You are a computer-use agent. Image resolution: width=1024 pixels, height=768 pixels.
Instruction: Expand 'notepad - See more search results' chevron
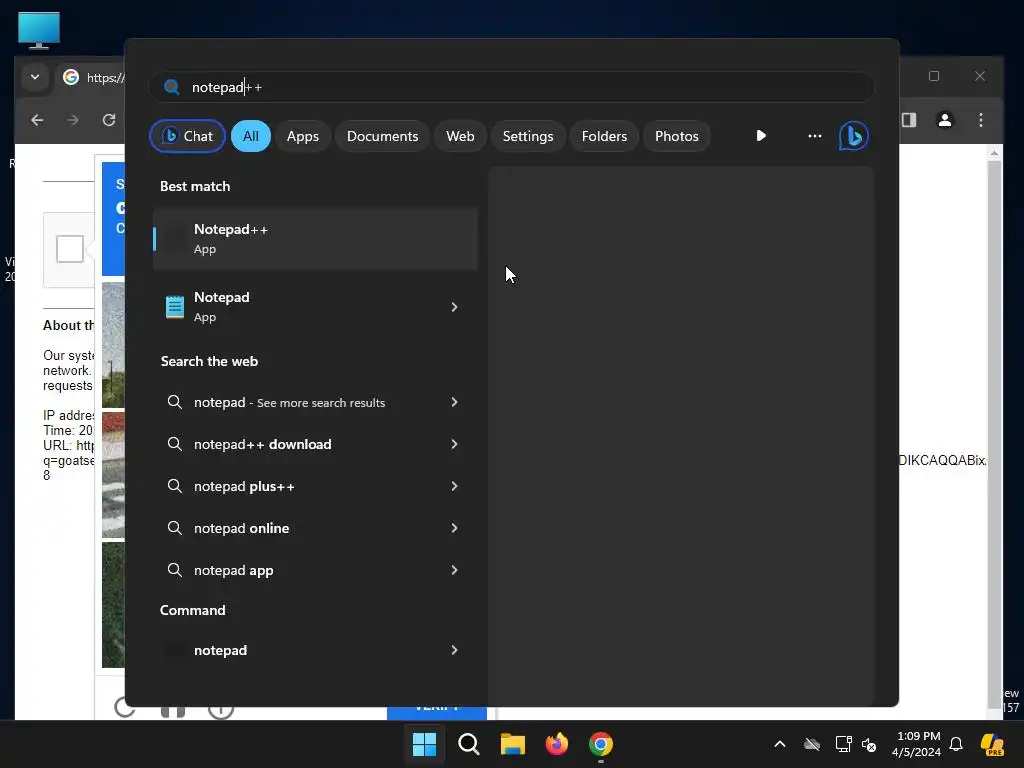pyautogui.click(x=455, y=402)
